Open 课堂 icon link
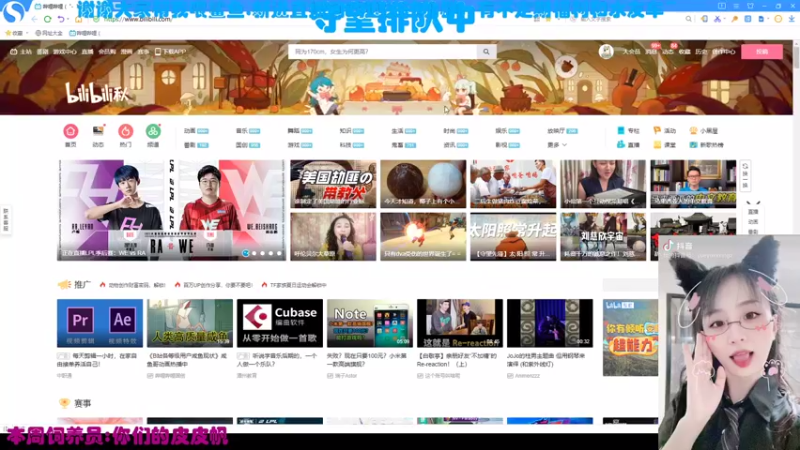 coord(664,145)
